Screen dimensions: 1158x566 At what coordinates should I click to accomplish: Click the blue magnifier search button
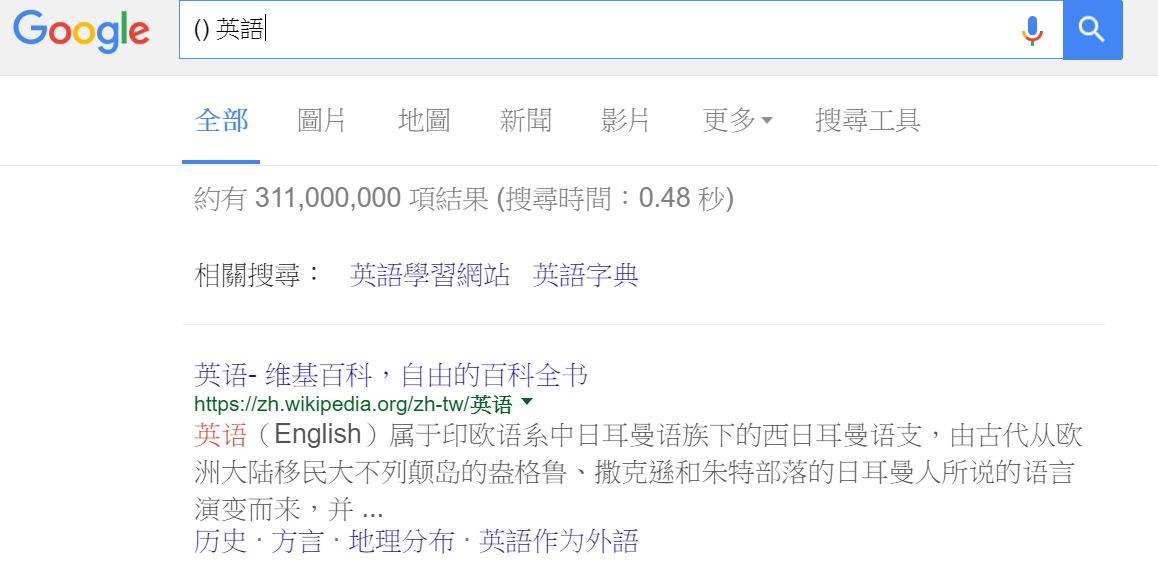(1092, 30)
